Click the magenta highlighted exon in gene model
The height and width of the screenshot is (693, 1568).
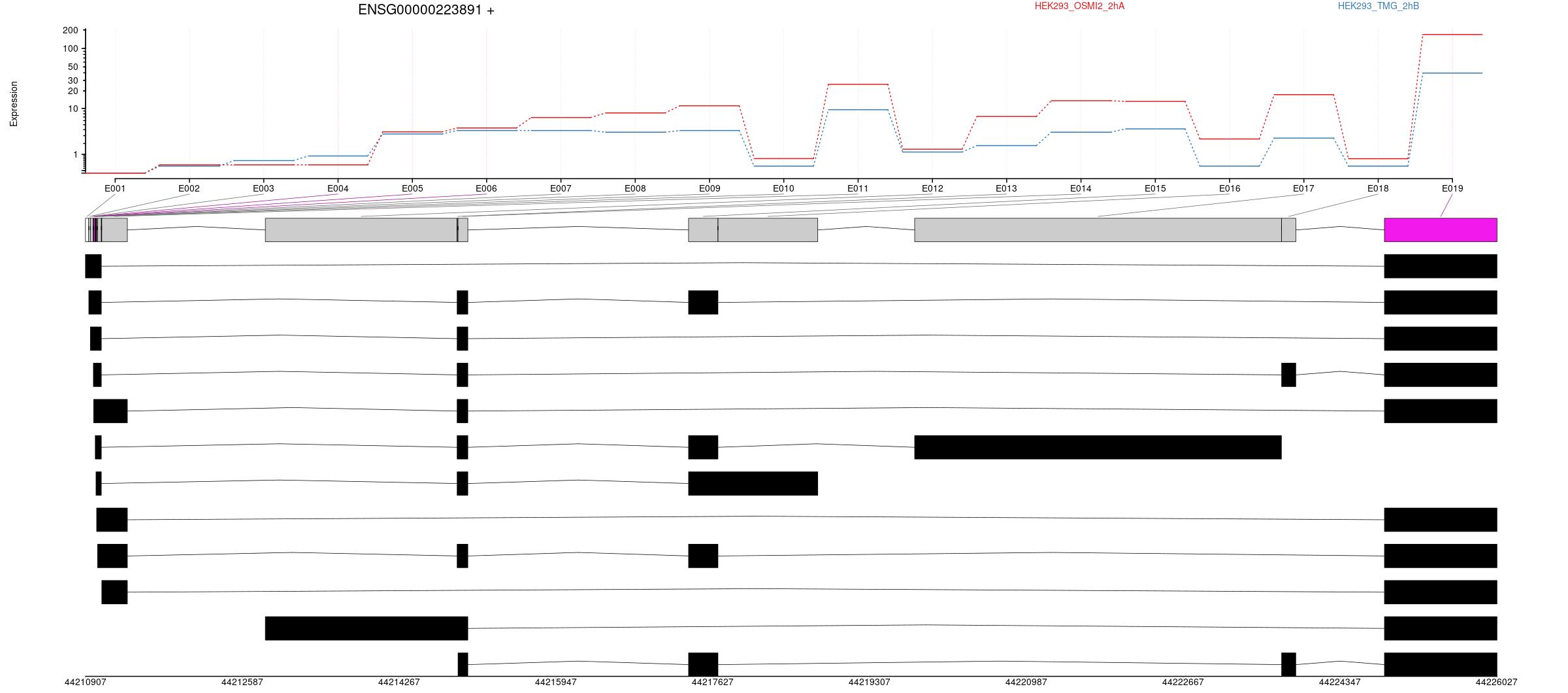click(x=1441, y=230)
